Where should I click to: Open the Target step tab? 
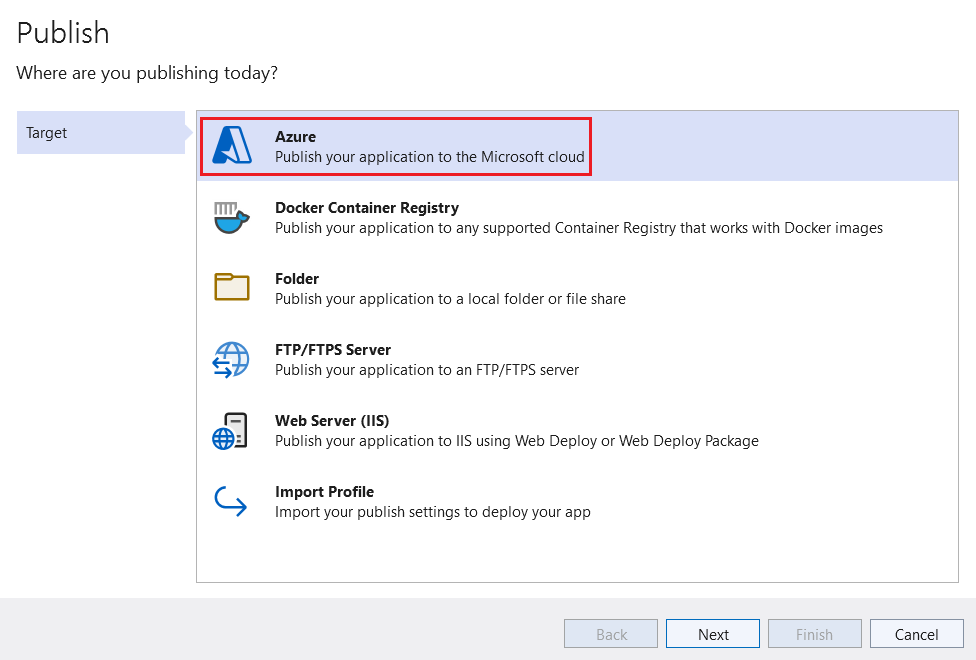pyautogui.click(x=101, y=133)
